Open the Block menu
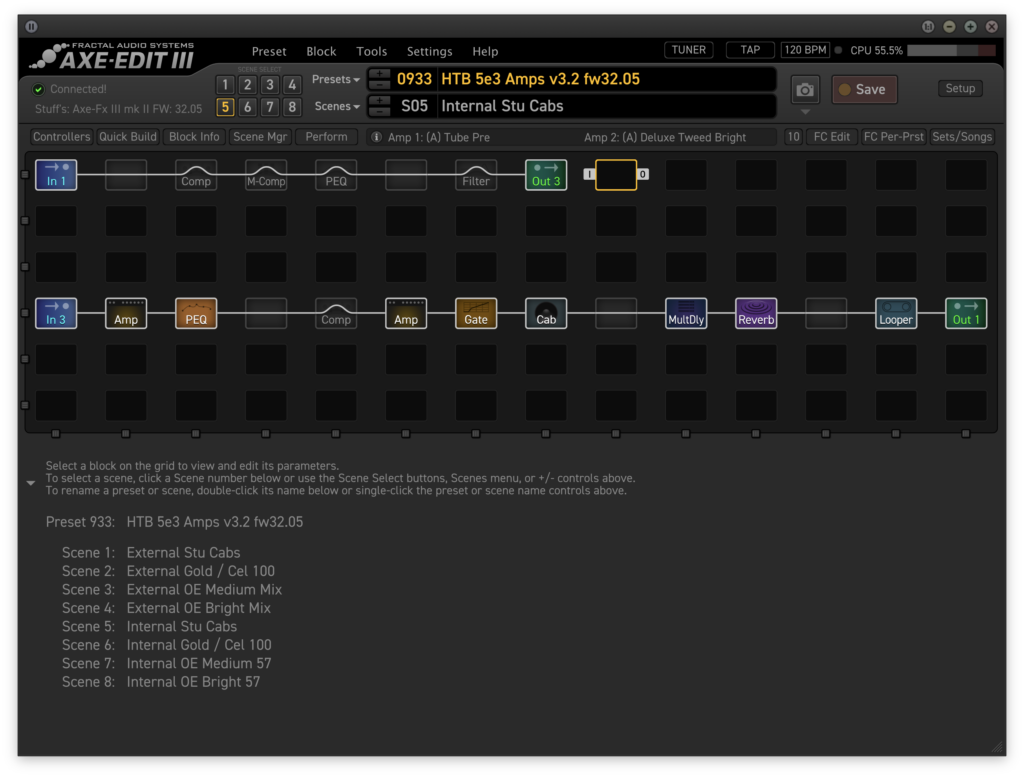The height and width of the screenshot is (777, 1024). pyautogui.click(x=321, y=52)
